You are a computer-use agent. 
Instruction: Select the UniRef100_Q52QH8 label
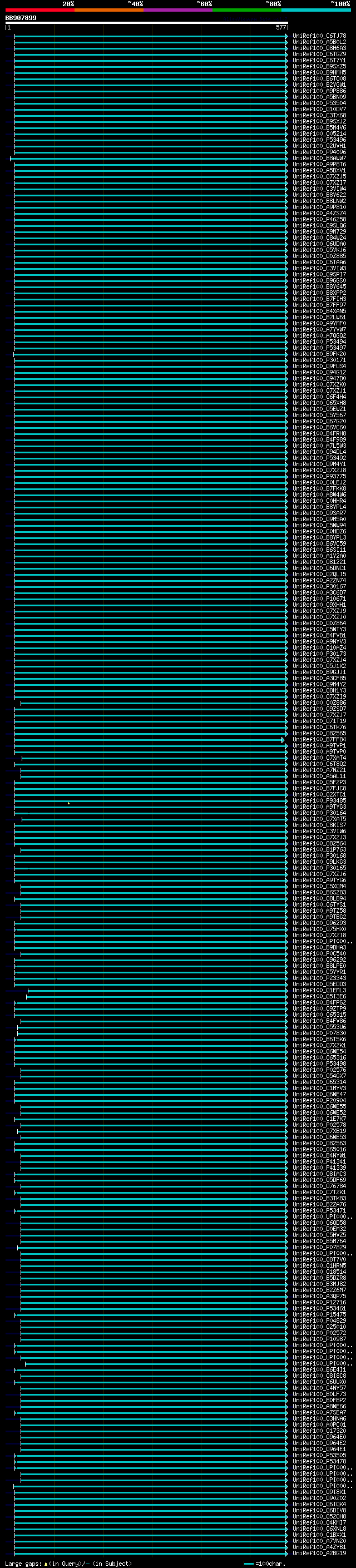click(x=319, y=1516)
